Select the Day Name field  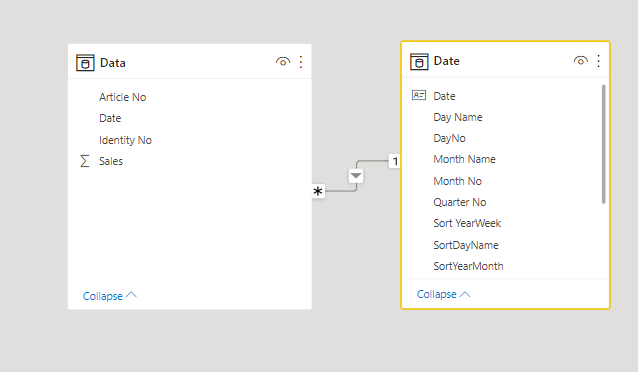pyautogui.click(x=458, y=117)
